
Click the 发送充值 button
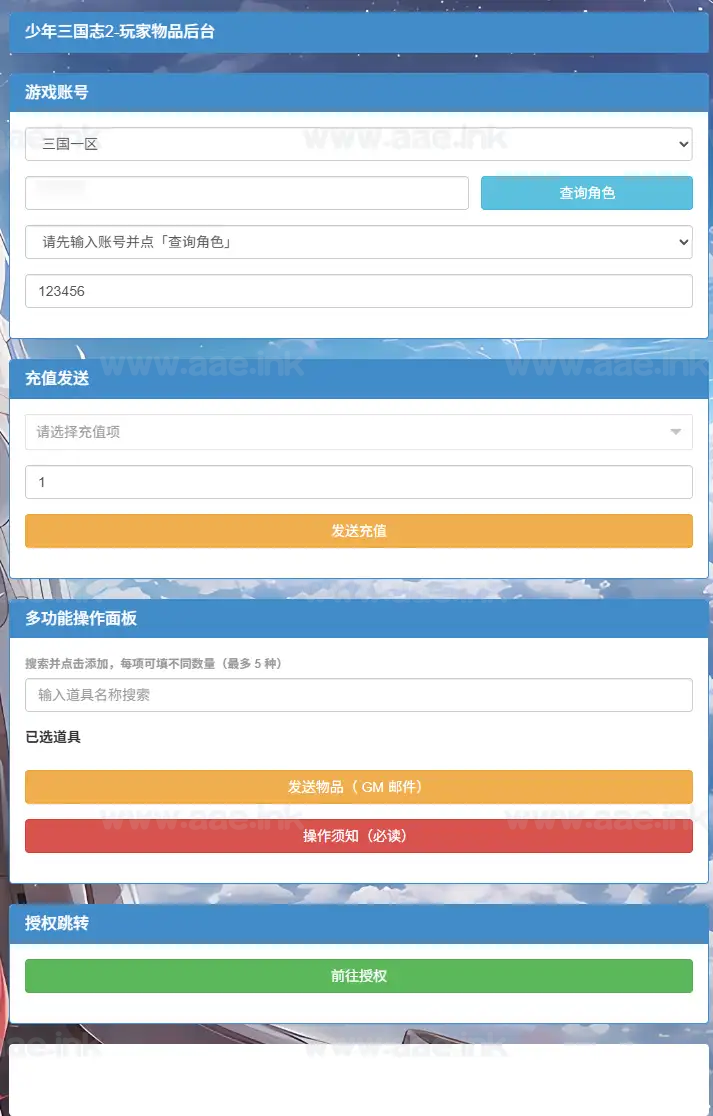click(x=359, y=531)
